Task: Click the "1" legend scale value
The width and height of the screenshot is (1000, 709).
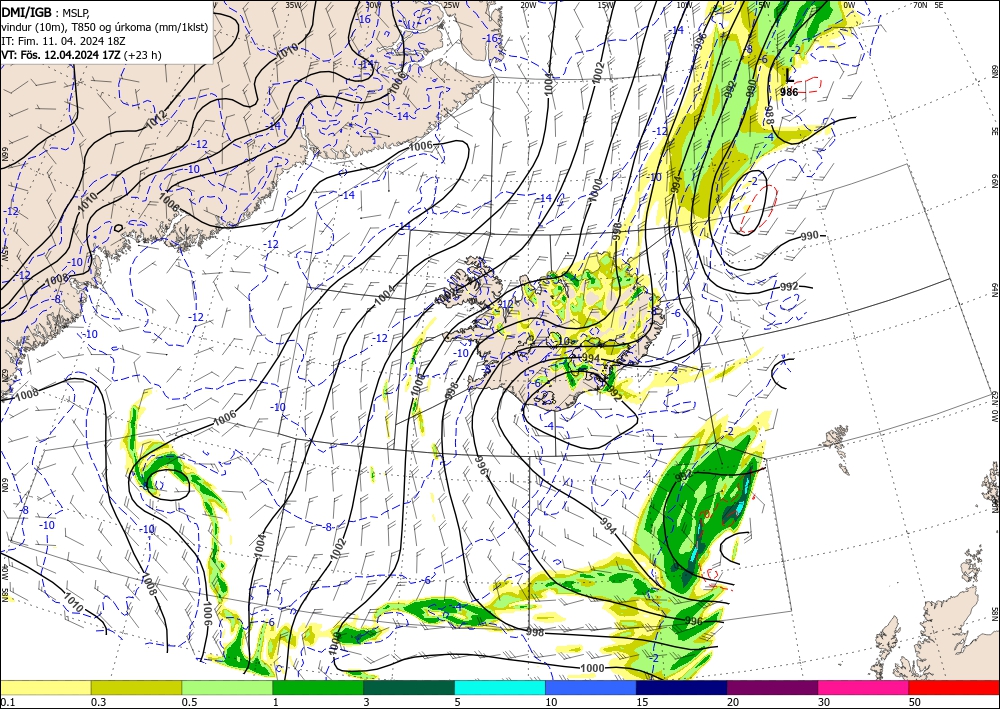Action: coord(276,702)
